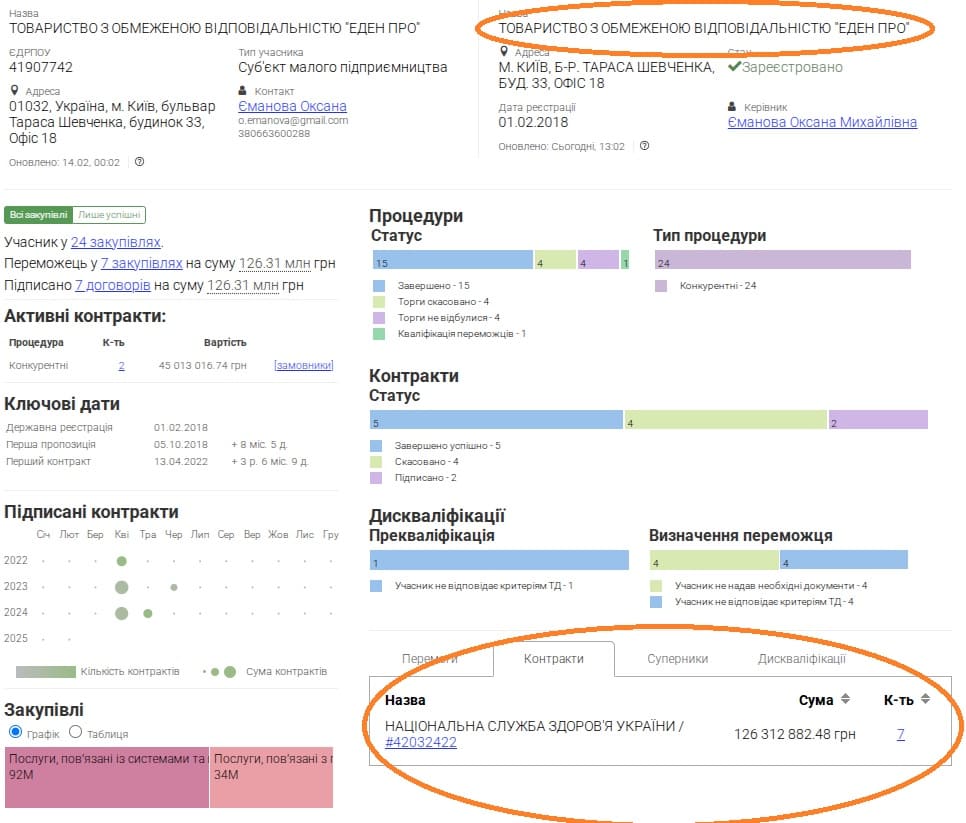This screenshot has width=966, height=823.
Task: Open the 'Суперники' tab
Action: 677,659
